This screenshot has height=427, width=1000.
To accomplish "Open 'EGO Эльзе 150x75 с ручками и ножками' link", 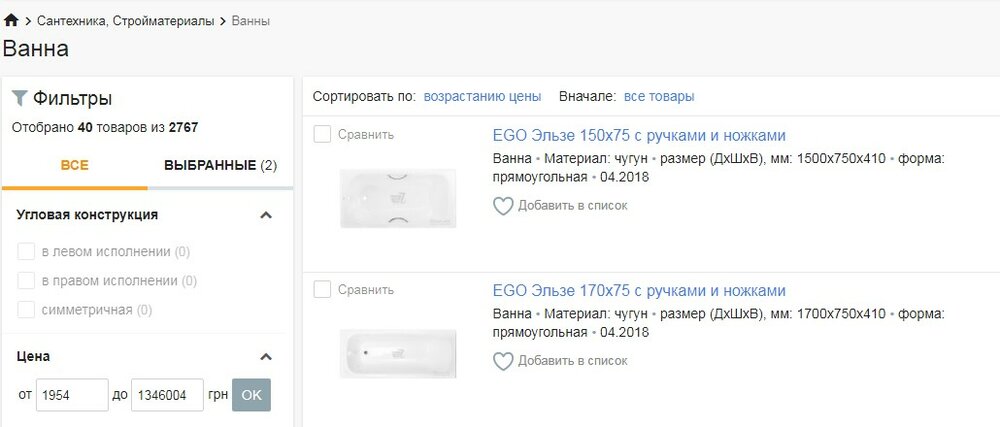I will pyautogui.click(x=639, y=136).
